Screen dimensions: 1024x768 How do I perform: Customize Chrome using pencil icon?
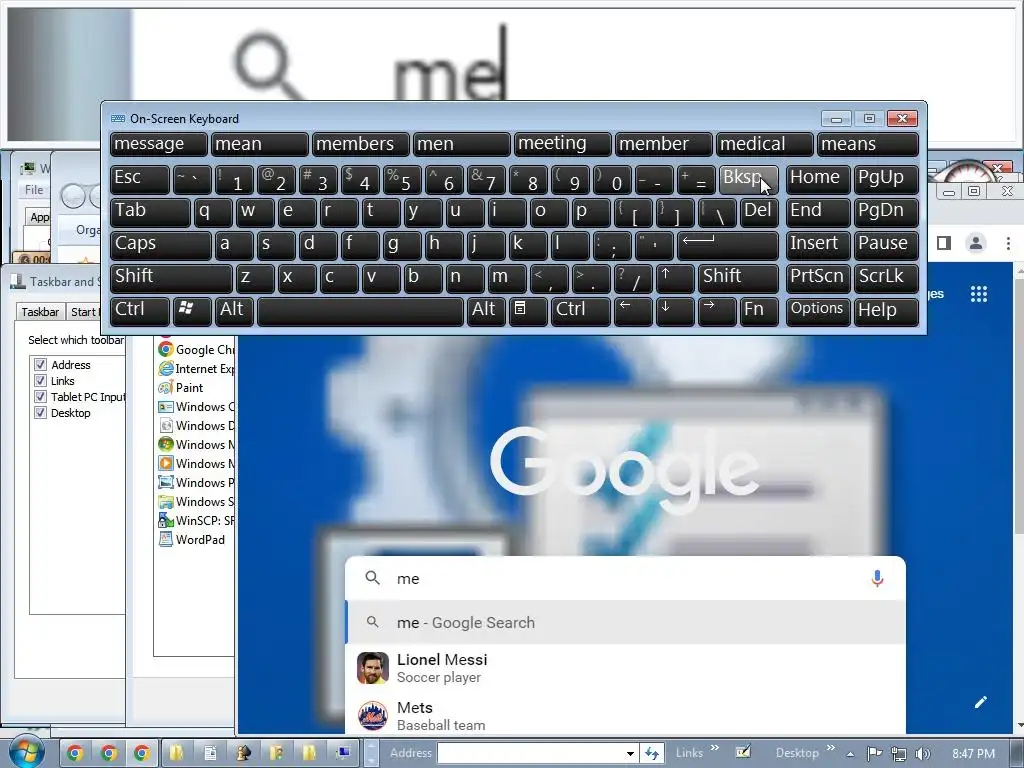tap(980, 702)
